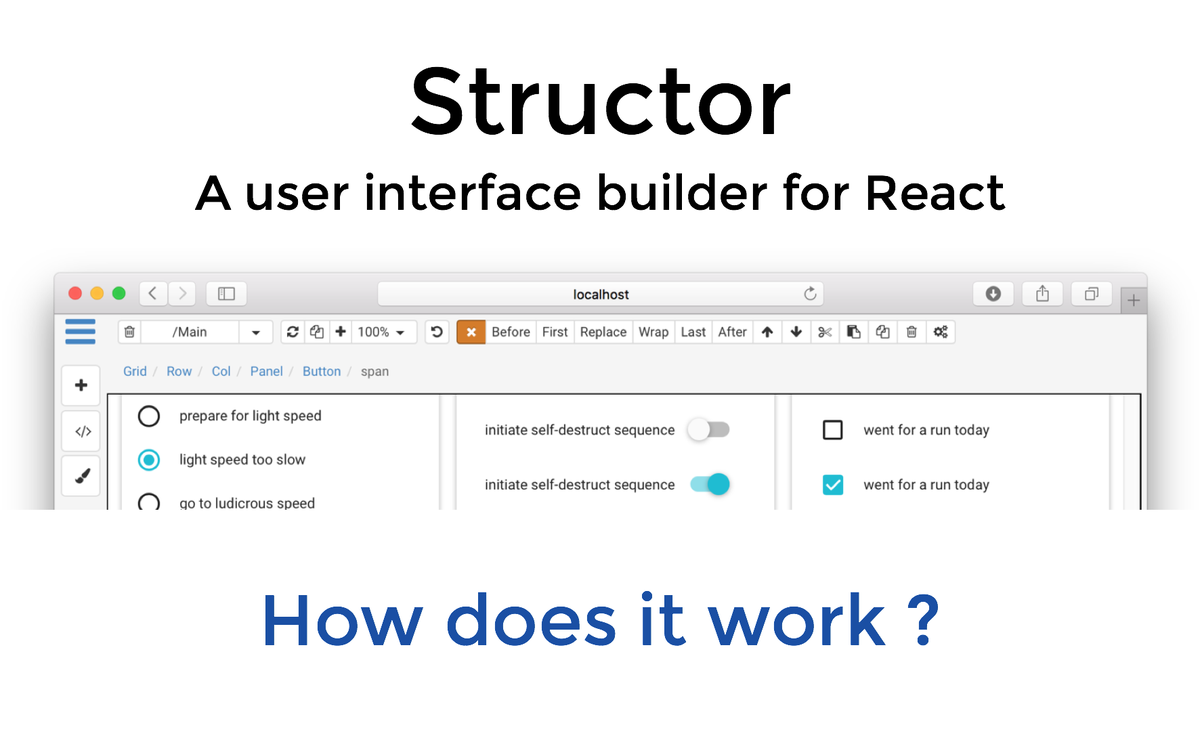Click the plus icon beside 100%
The image size is (1200, 742).
340,332
